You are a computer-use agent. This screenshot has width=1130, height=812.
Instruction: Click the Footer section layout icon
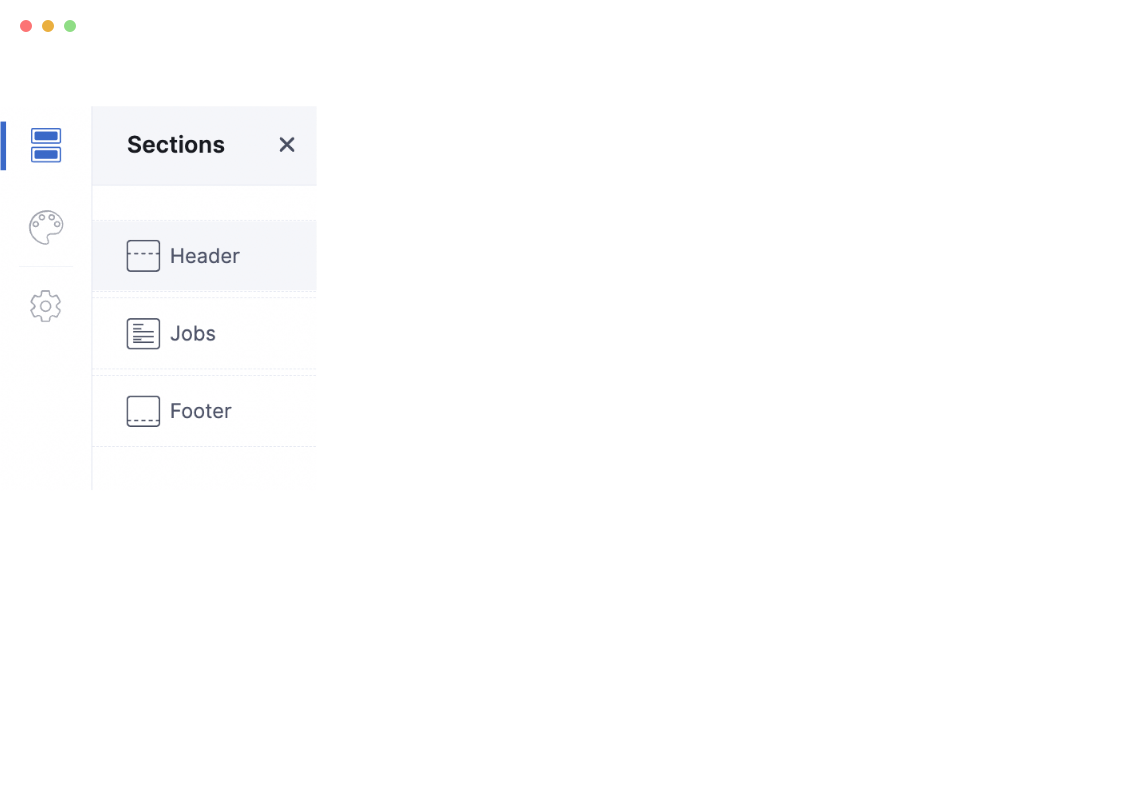click(143, 411)
